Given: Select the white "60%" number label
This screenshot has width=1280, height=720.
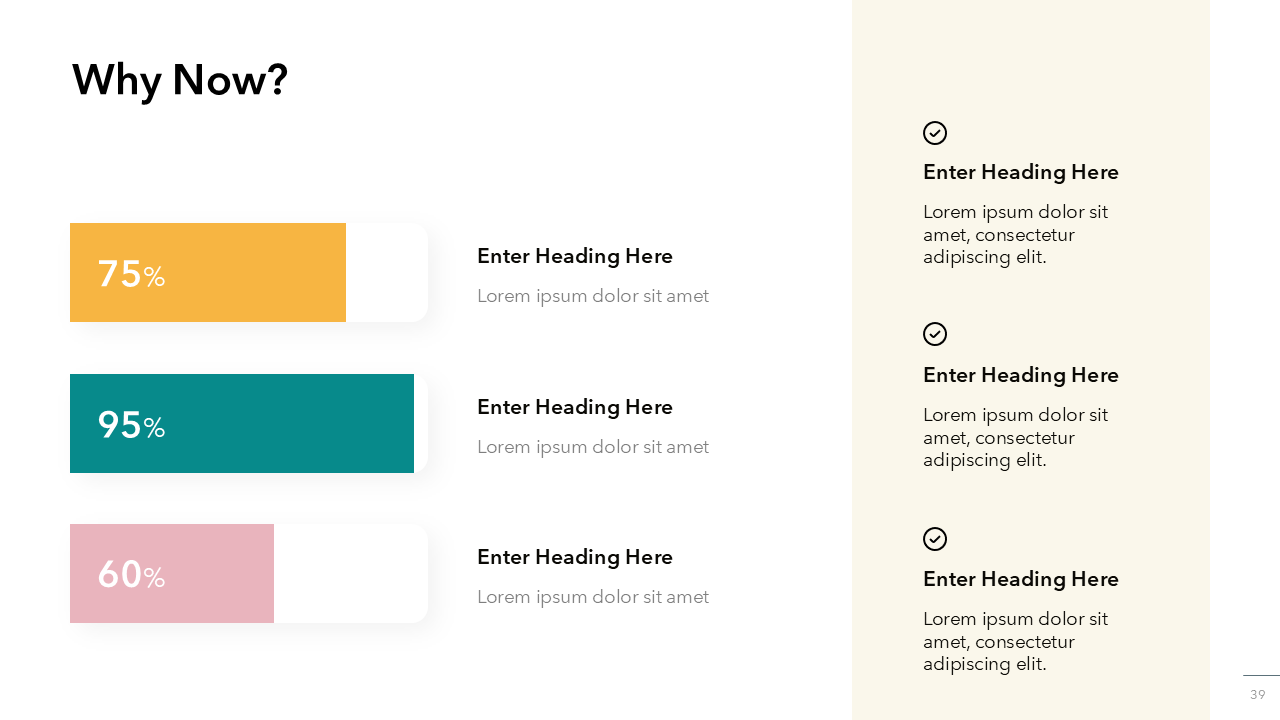Looking at the screenshot, I should click(x=131, y=575).
